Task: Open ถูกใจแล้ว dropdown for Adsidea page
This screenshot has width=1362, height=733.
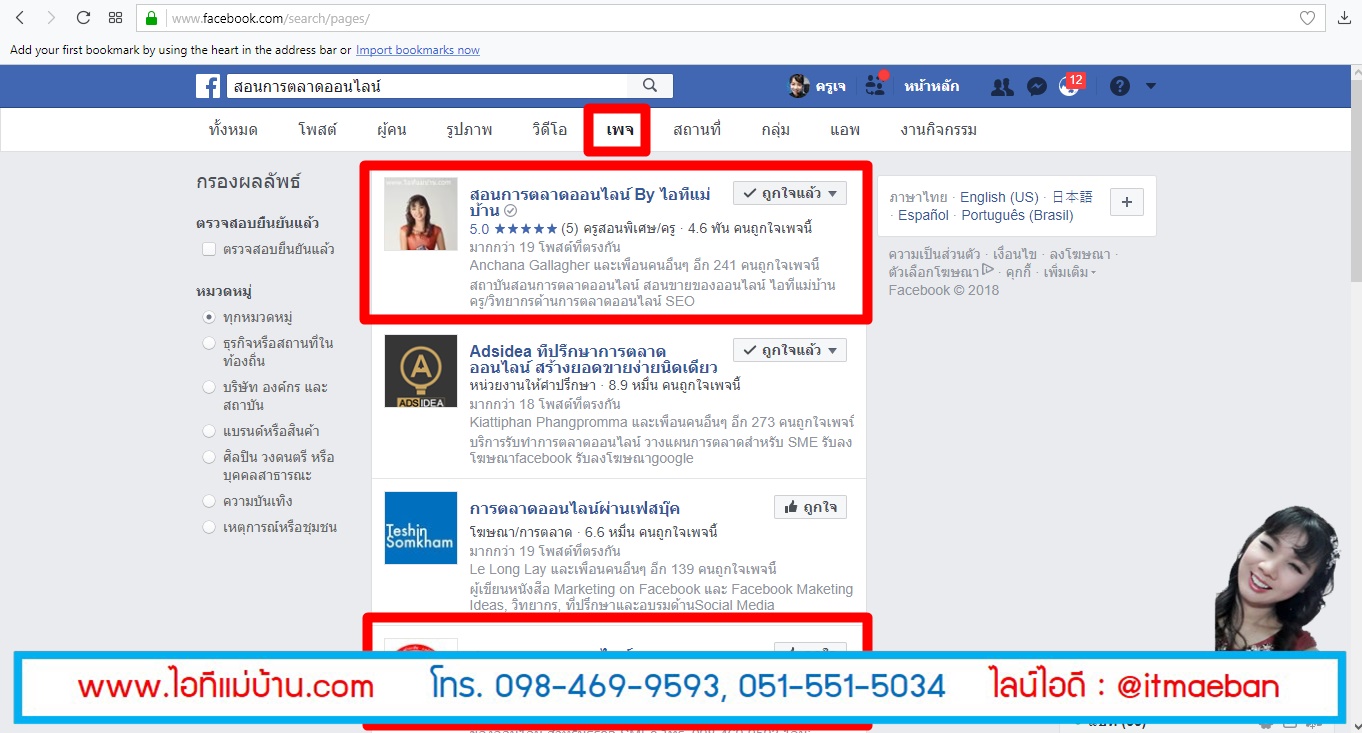Action: (x=790, y=350)
